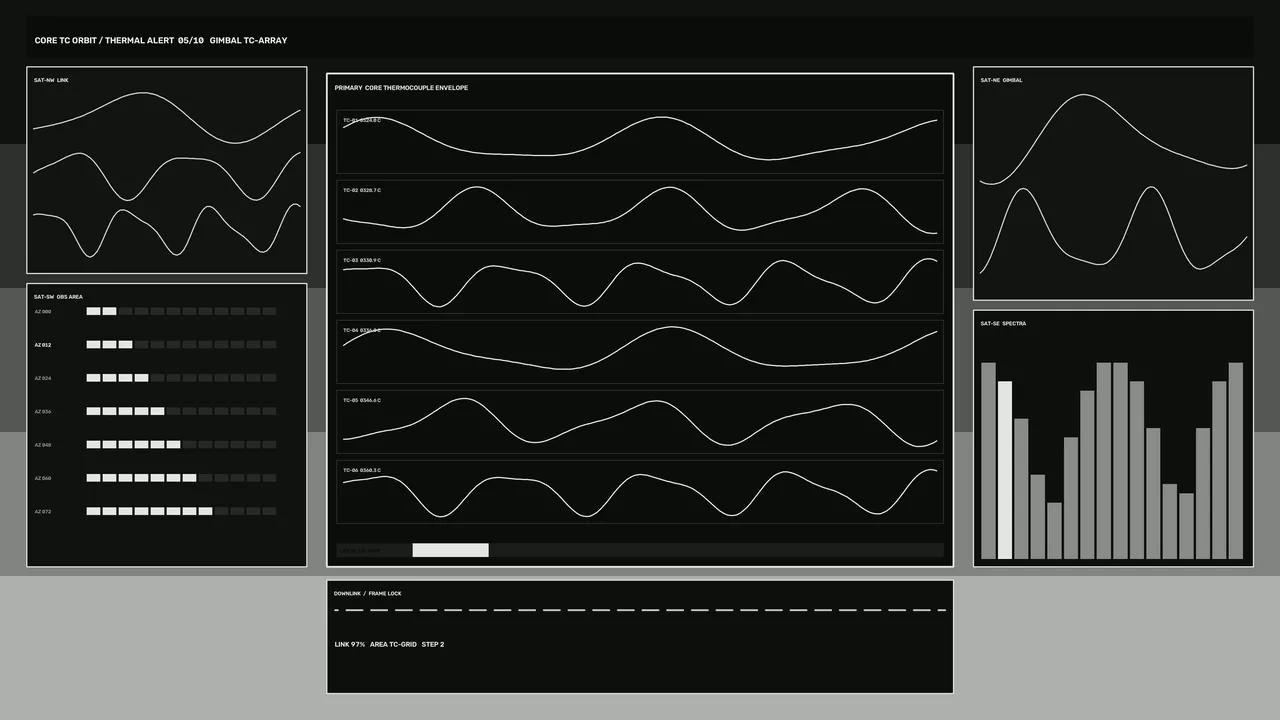Select the TC-01 trace label
The image size is (1280, 720).
point(362,120)
